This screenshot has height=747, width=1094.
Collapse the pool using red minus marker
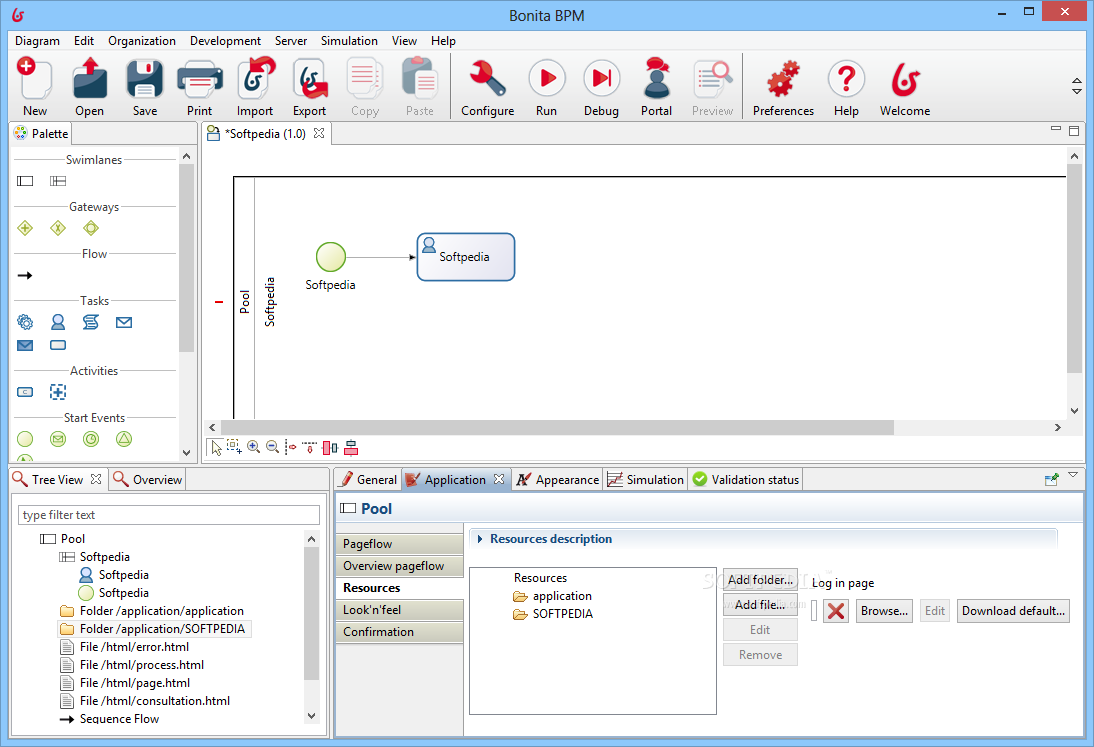[219, 302]
